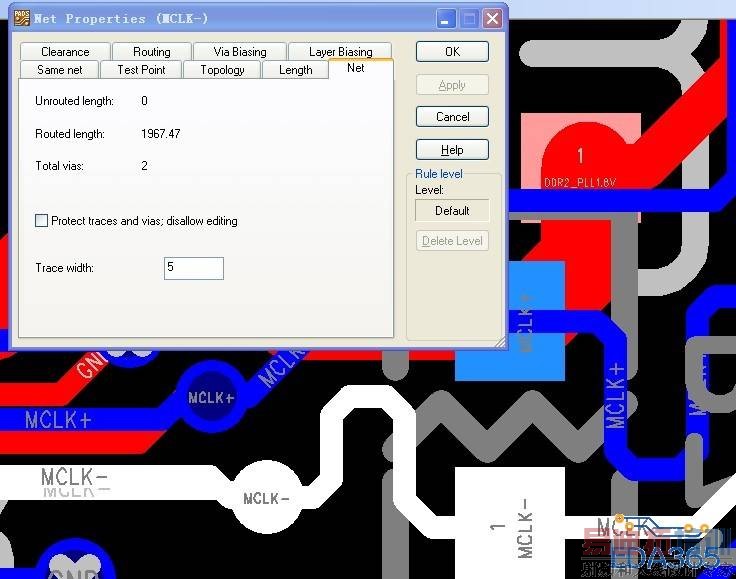
Task: Switch to Test Point tab
Action: coord(141,69)
